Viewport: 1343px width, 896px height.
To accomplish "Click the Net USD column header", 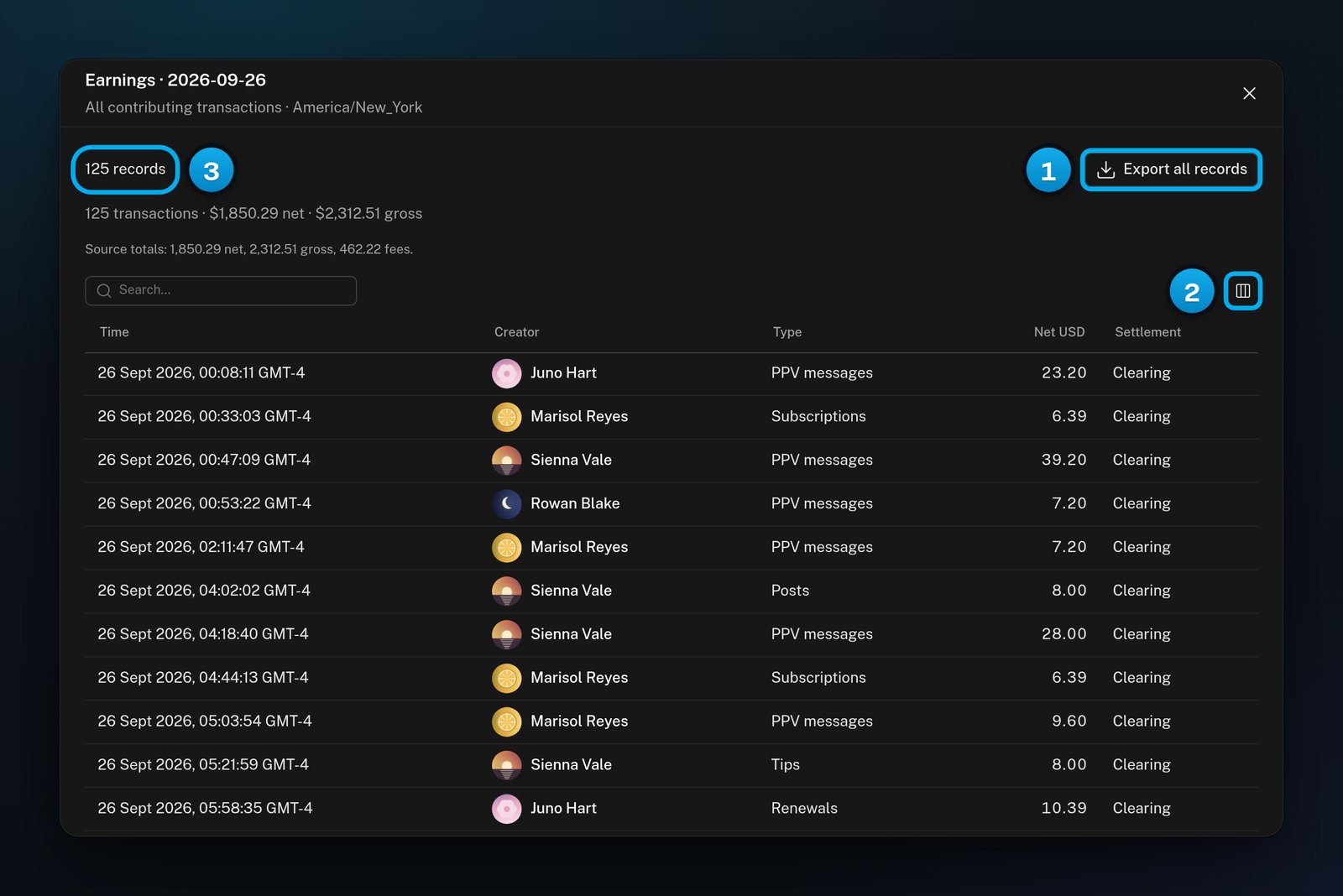I will 1059,332.
